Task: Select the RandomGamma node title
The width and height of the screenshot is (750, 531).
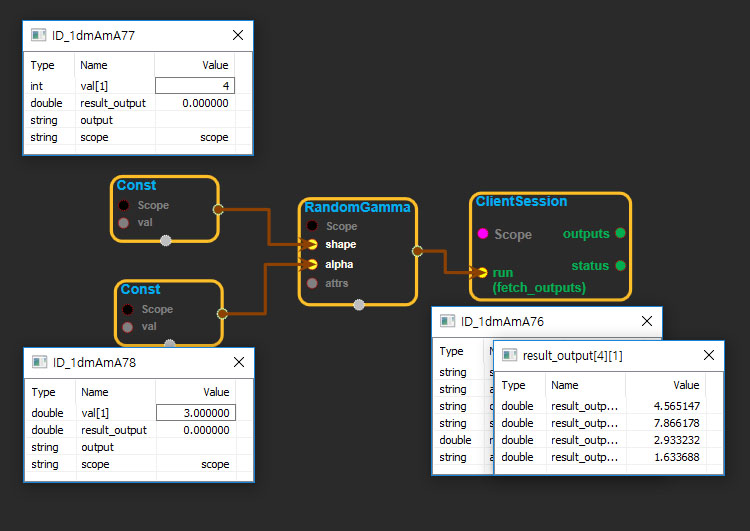Action: click(343, 207)
